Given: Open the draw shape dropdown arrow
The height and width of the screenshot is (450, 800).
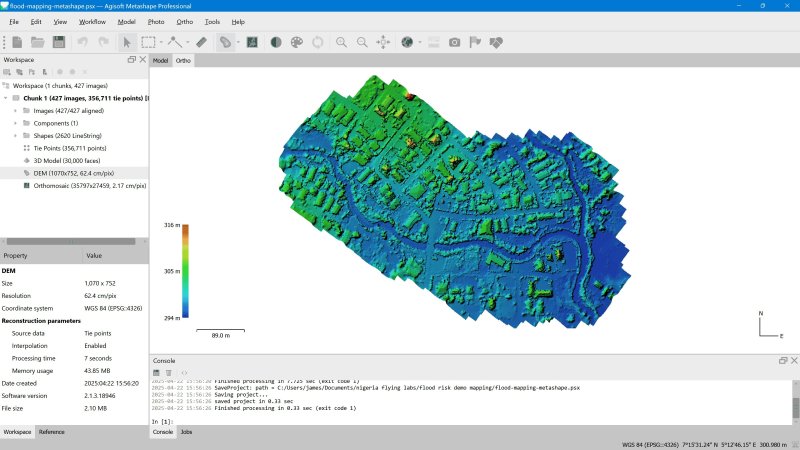Looking at the screenshot, I should point(188,42).
